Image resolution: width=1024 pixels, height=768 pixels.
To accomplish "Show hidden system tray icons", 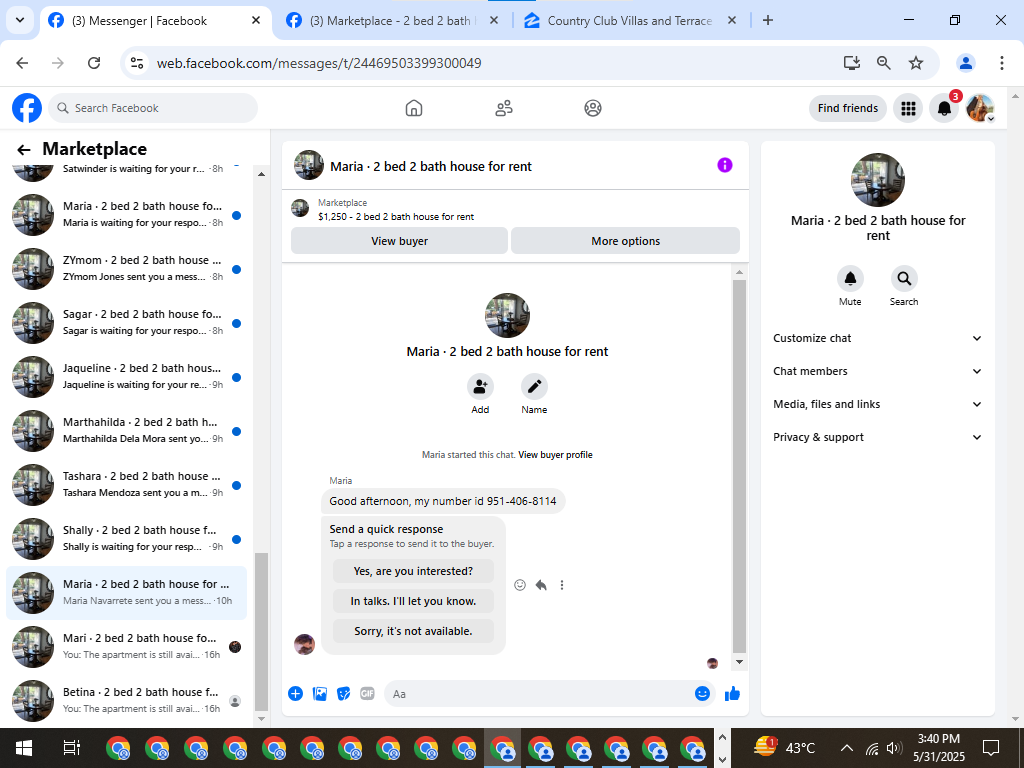I will point(846,748).
